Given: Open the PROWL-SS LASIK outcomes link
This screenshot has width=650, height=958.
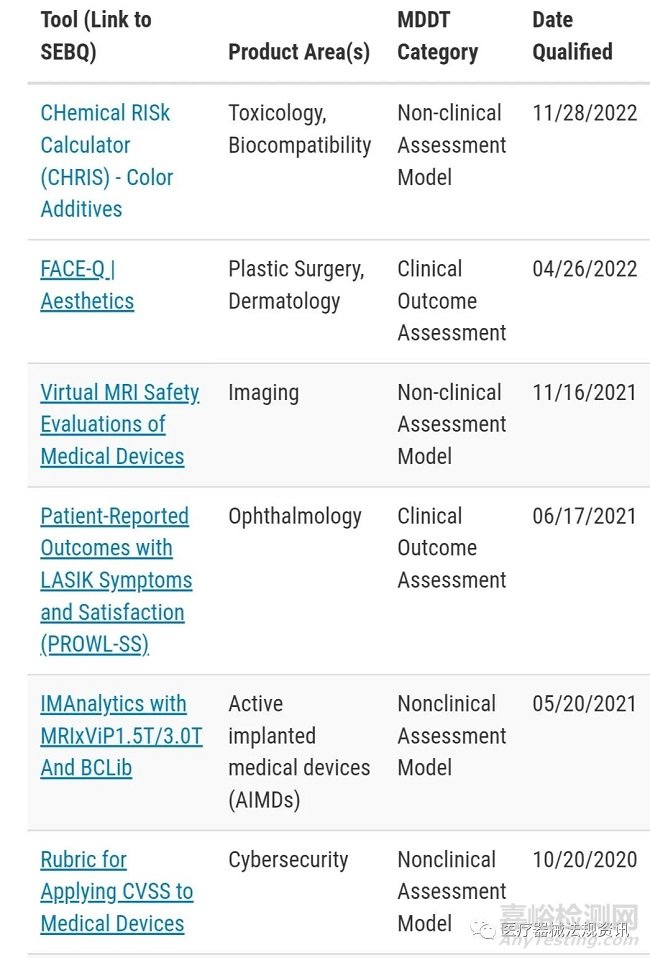Looking at the screenshot, I should (x=115, y=580).
